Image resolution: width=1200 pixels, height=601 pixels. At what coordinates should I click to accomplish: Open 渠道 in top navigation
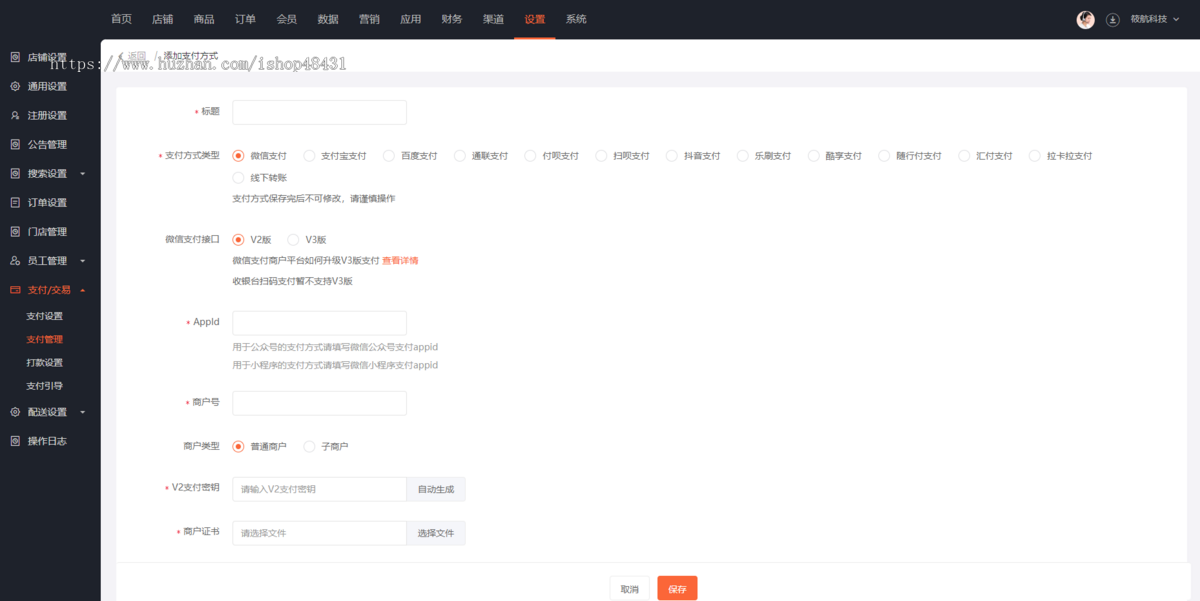coord(493,19)
